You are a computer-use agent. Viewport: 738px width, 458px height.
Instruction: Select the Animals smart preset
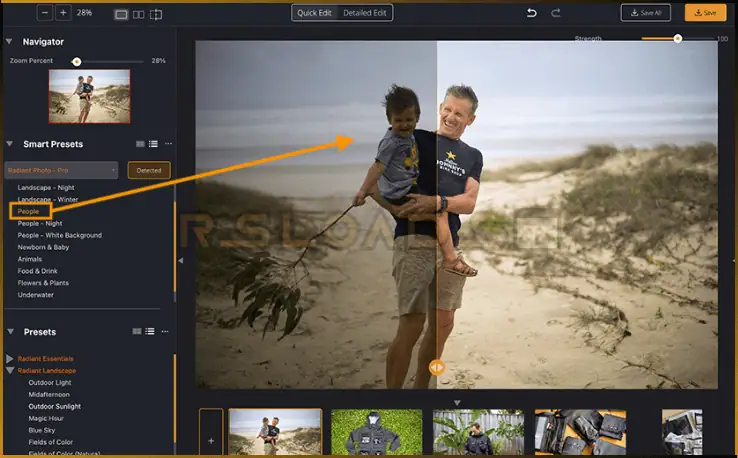30,259
